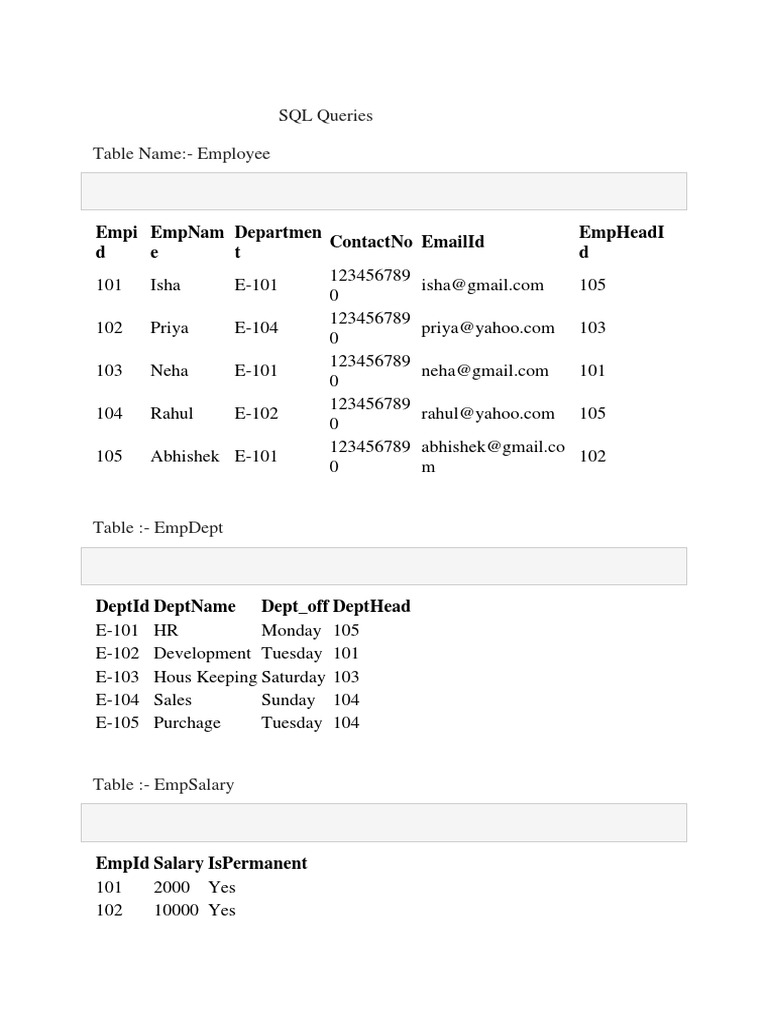Click the neha@gmail.com email cell
This screenshot has height=1024, width=768.
485,371
